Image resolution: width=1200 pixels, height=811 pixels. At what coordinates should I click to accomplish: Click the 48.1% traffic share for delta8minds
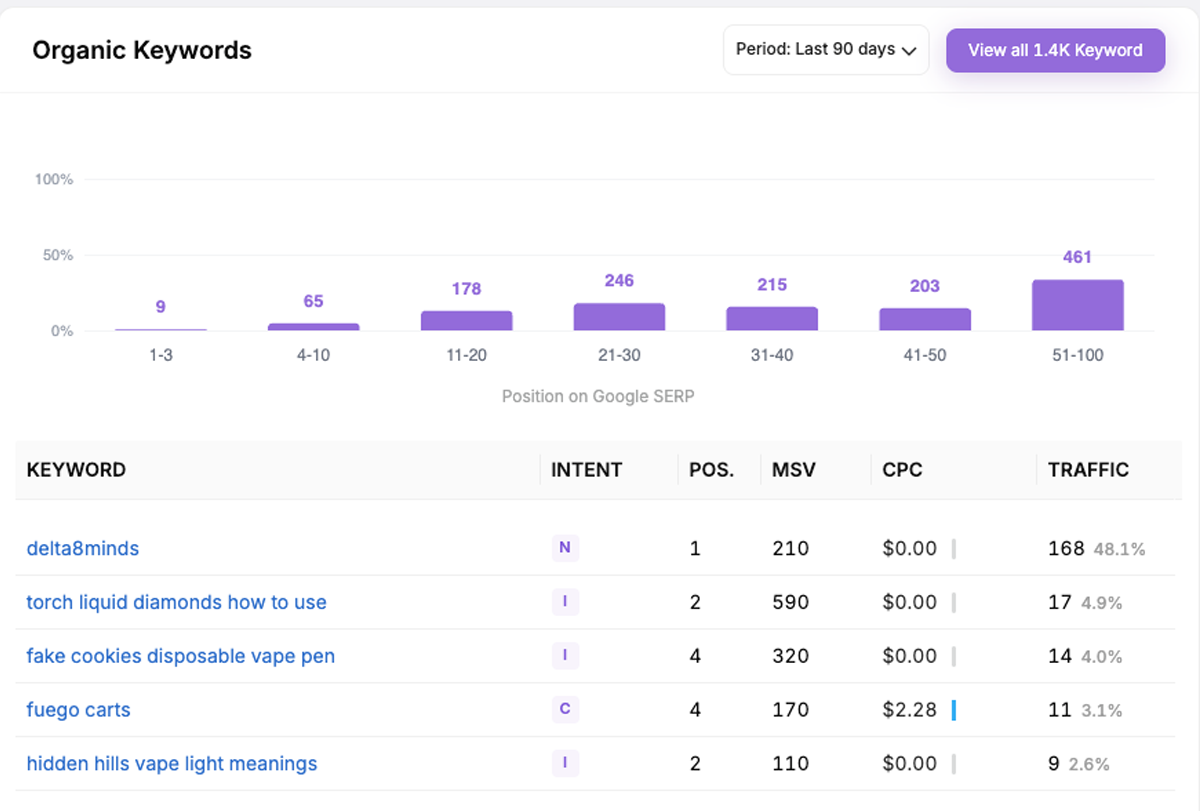click(1119, 549)
